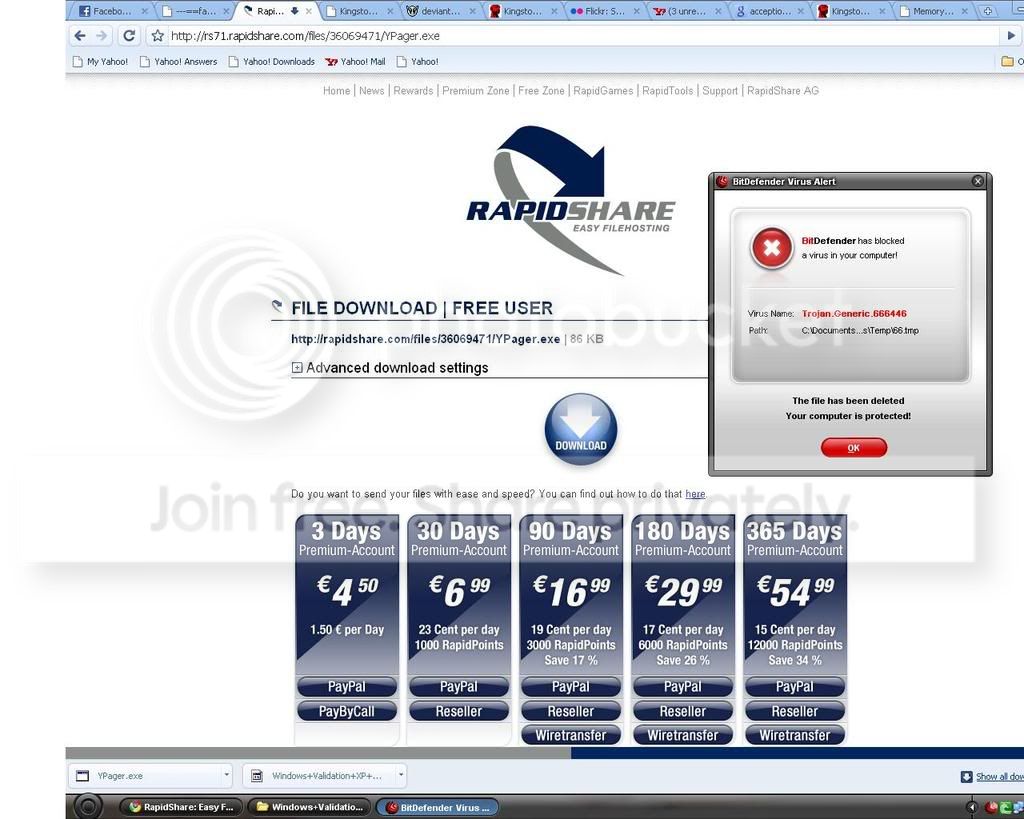1024x819 pixels.
Task: Switch to RapidShare Chrome taskbar button
Action: point(183,807)
